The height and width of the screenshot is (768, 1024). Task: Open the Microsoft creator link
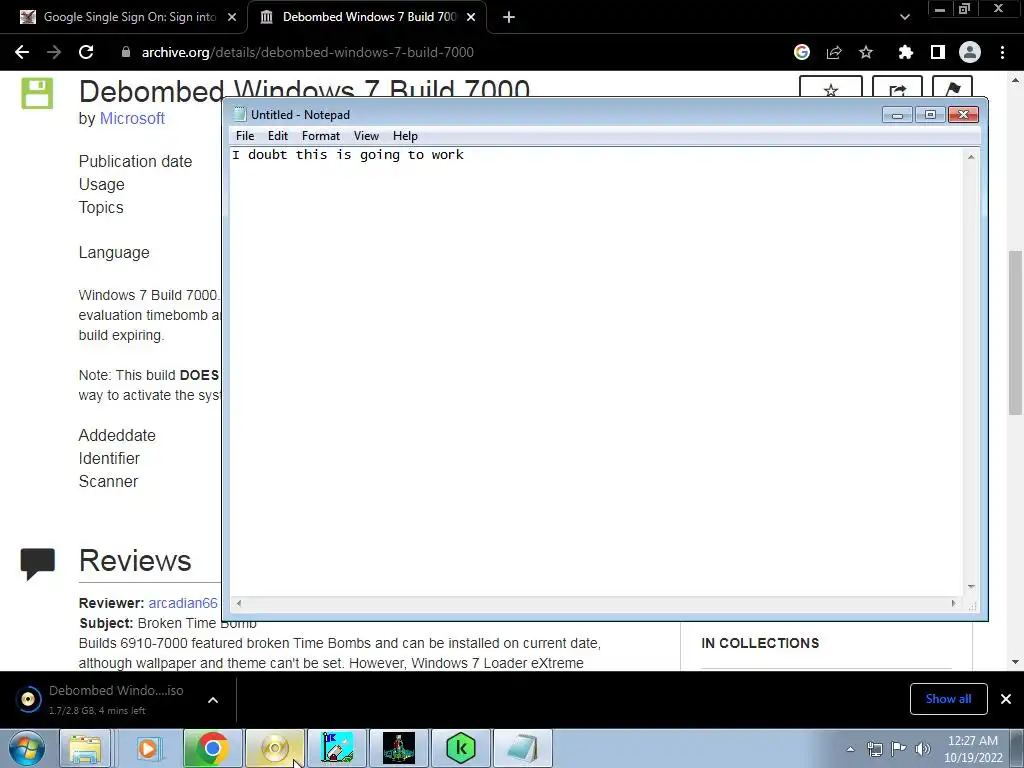132,118
